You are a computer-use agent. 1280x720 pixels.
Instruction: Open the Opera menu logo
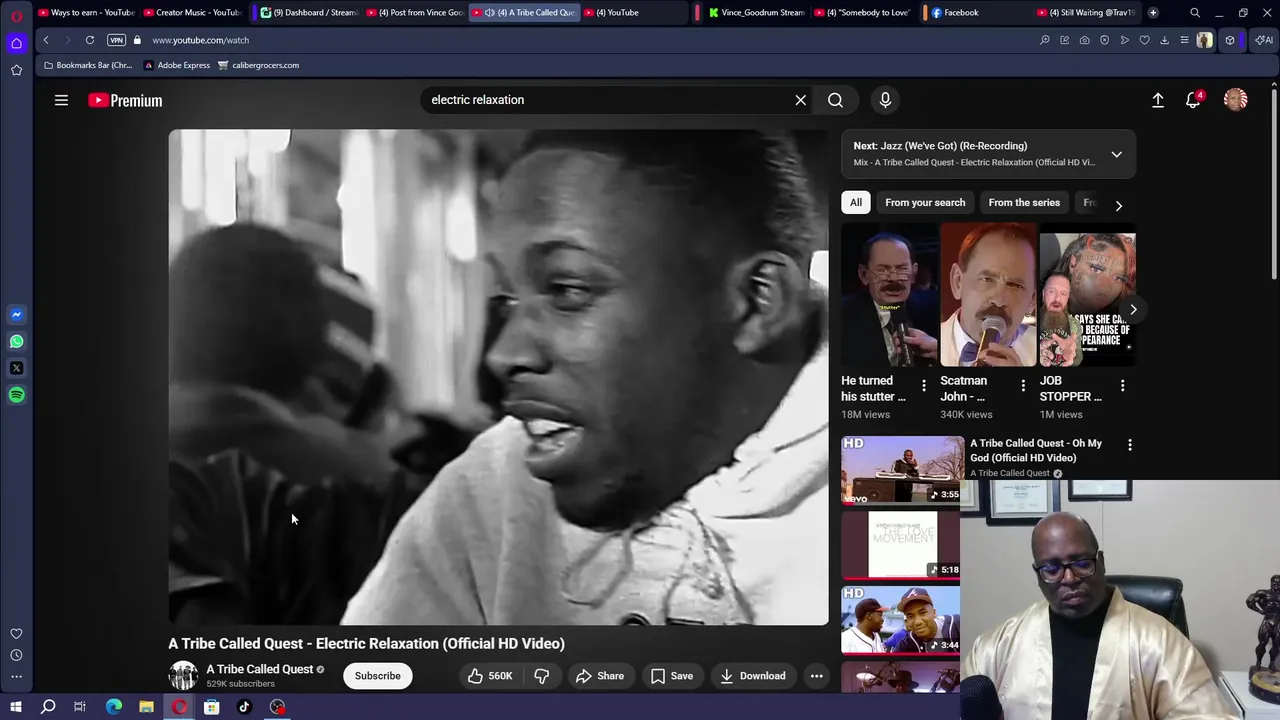[16, 14]
